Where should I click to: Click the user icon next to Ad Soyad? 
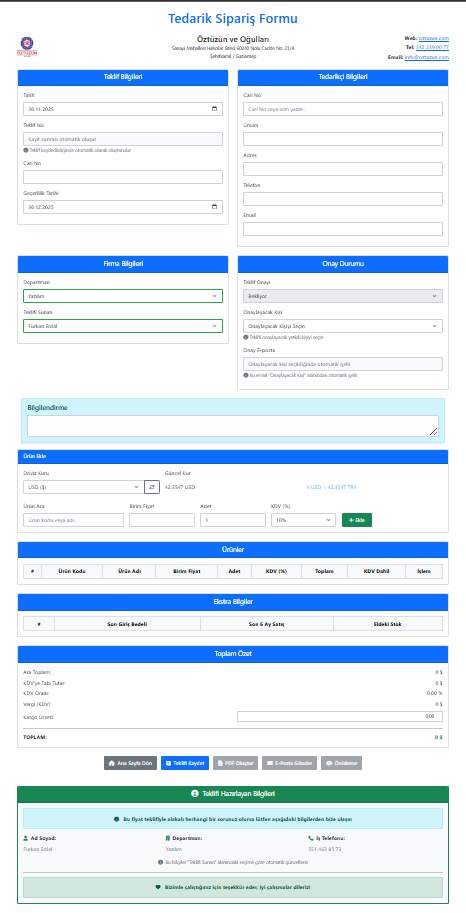[x=26, y=838]
